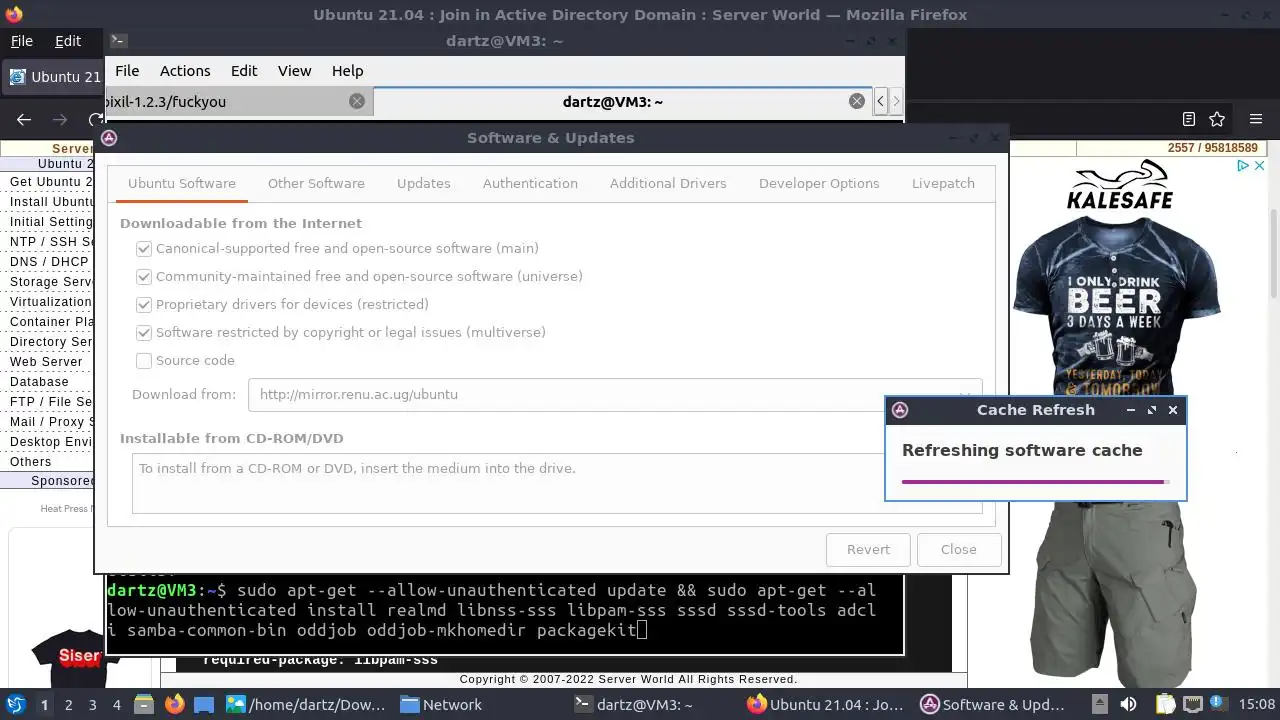Switch to /home/dartz/Dow... taskbar window
The image size is (1280, 720).
(x=306, y=704)
